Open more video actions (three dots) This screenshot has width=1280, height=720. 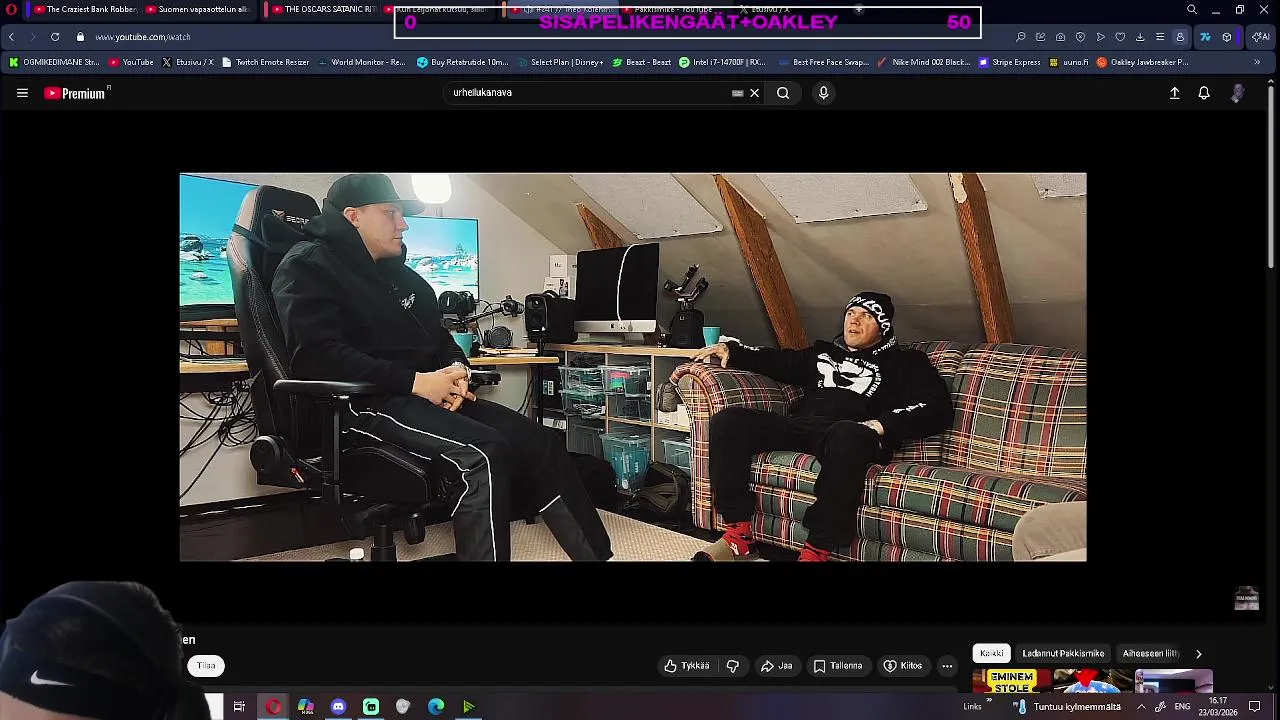[947, 666]
